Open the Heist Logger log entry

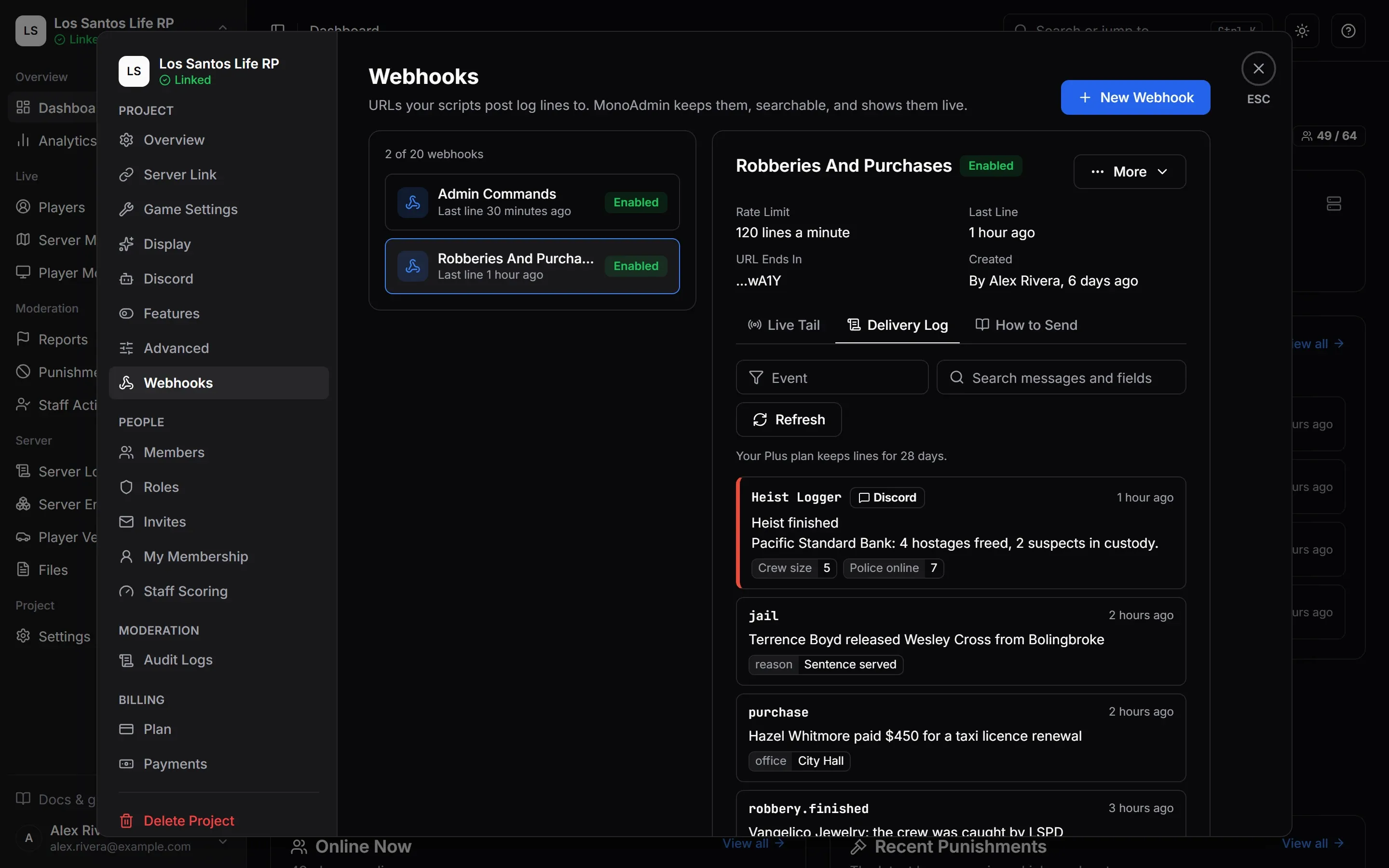(x=961, y=532)
